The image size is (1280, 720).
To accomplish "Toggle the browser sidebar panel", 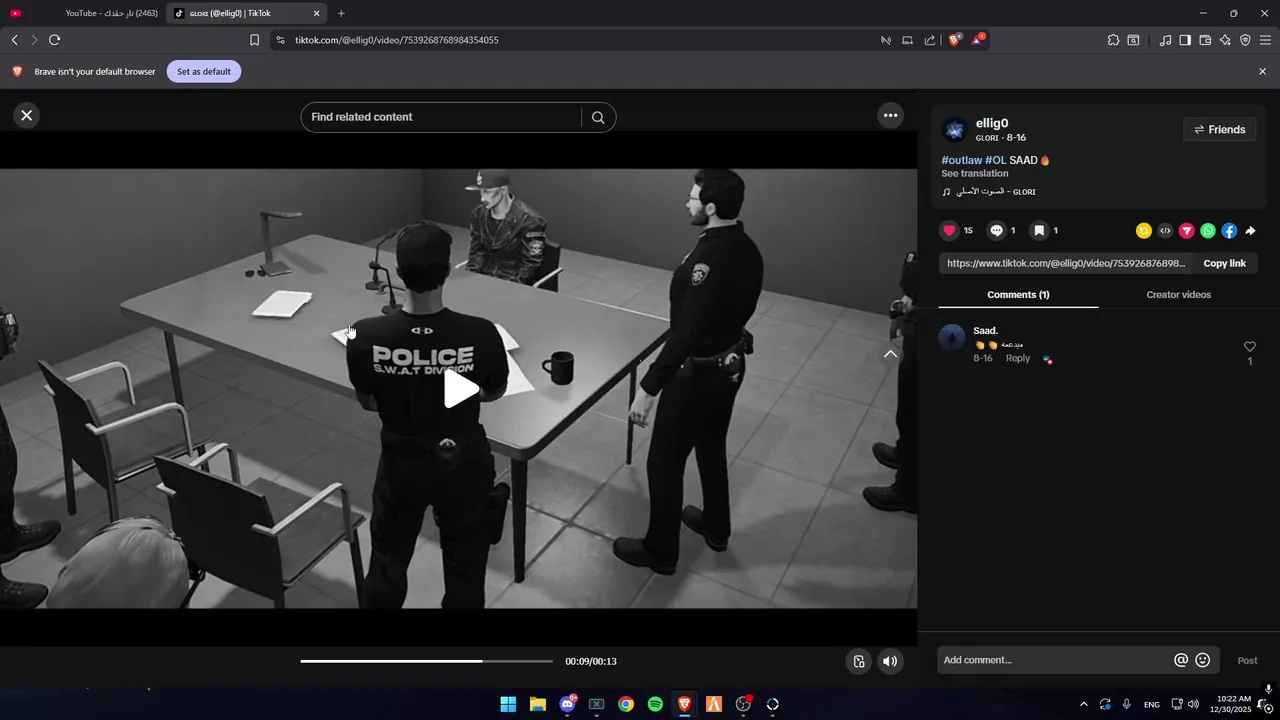I will [x=1185, y=40].
